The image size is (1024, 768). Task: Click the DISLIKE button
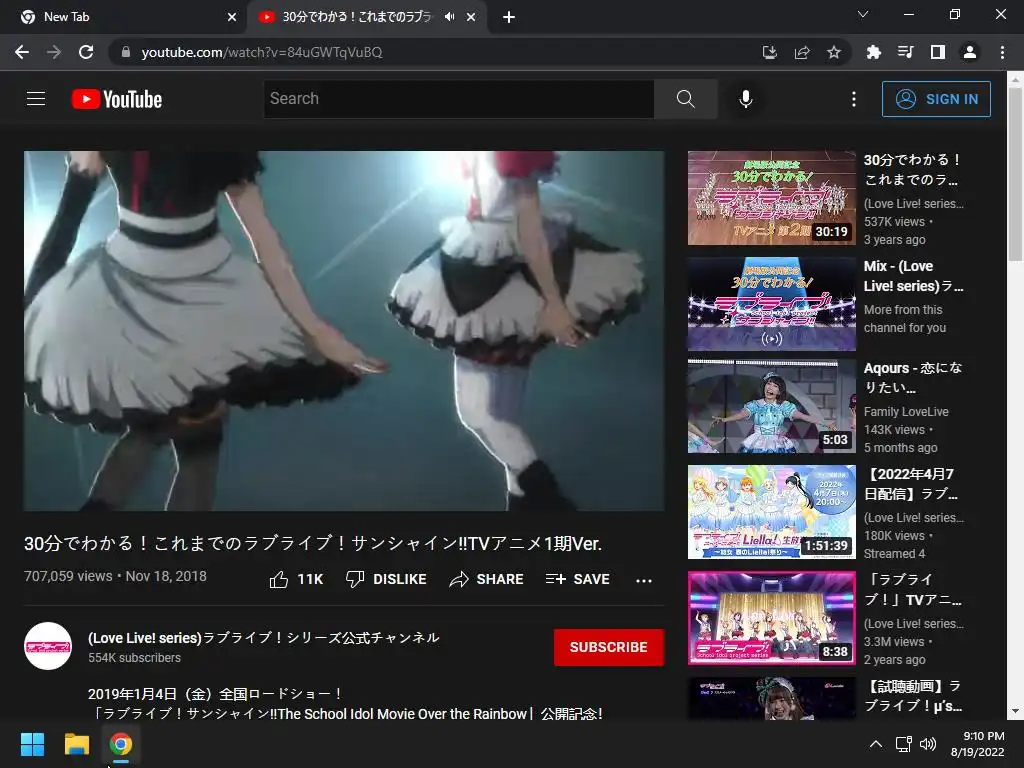(386, 579)
